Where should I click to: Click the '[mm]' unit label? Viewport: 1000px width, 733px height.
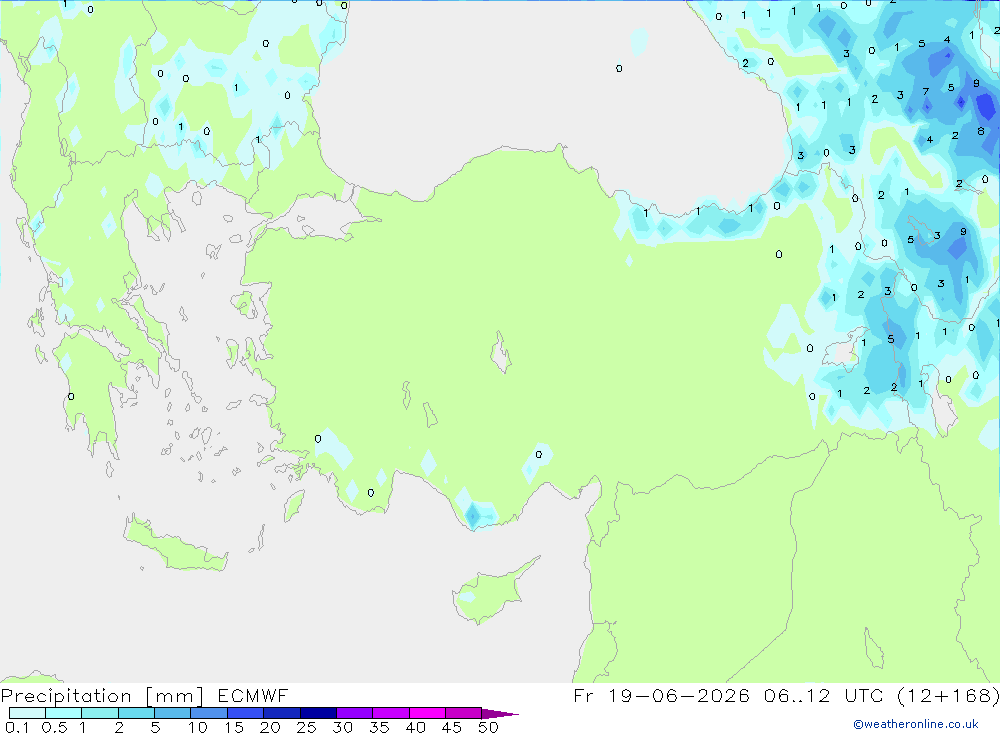[x=175, y=696]
